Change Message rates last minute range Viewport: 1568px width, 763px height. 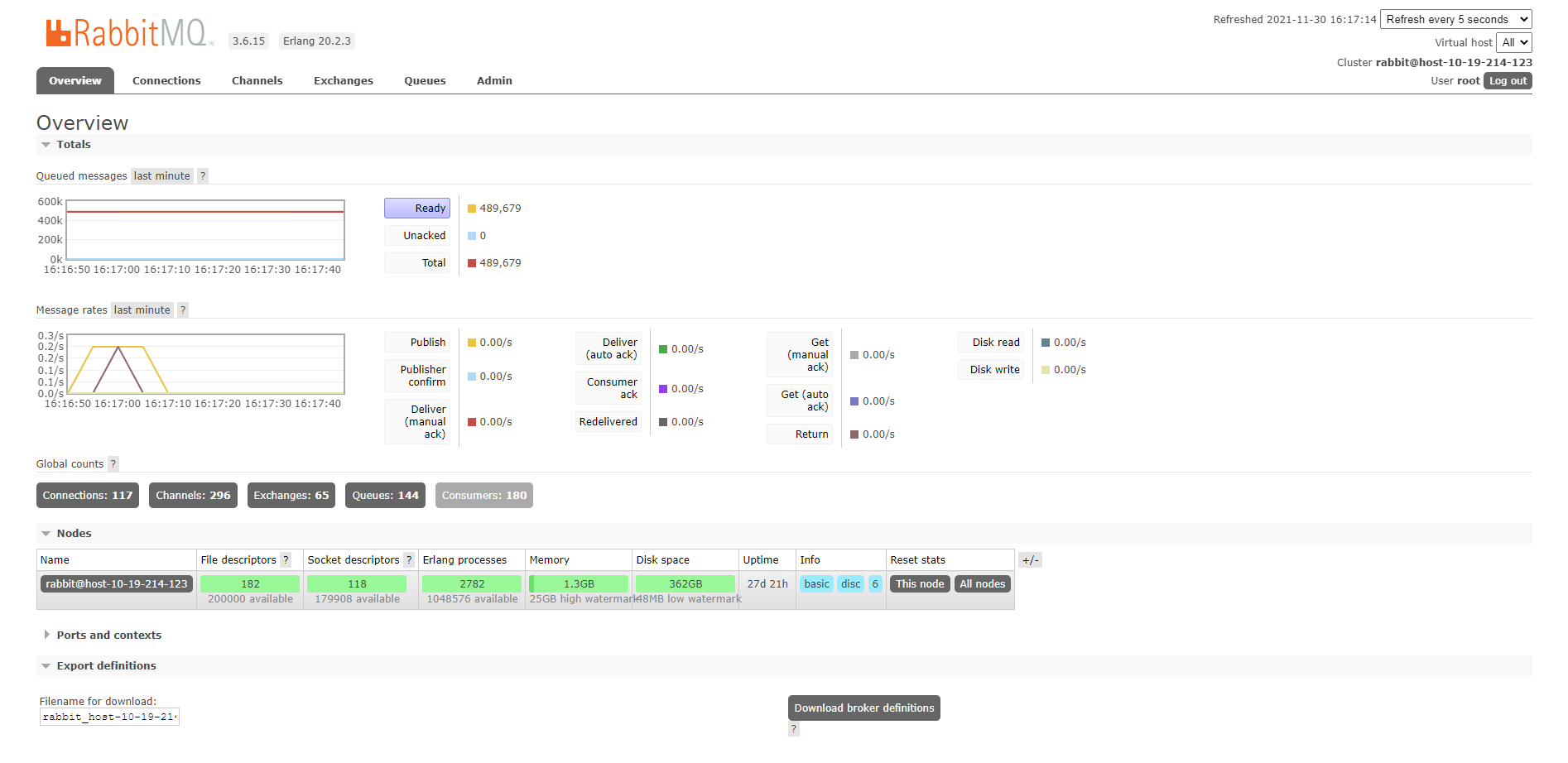coord(142,310)
